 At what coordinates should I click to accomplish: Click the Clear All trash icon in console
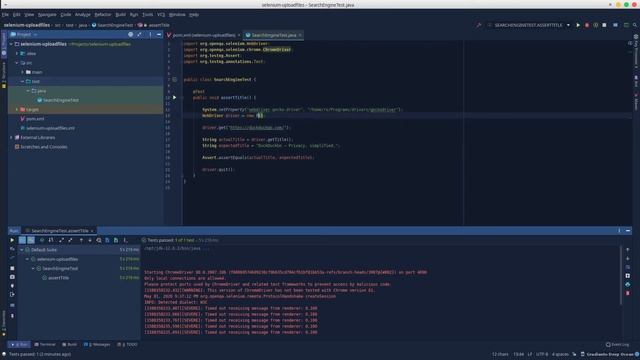click(628, 293)
